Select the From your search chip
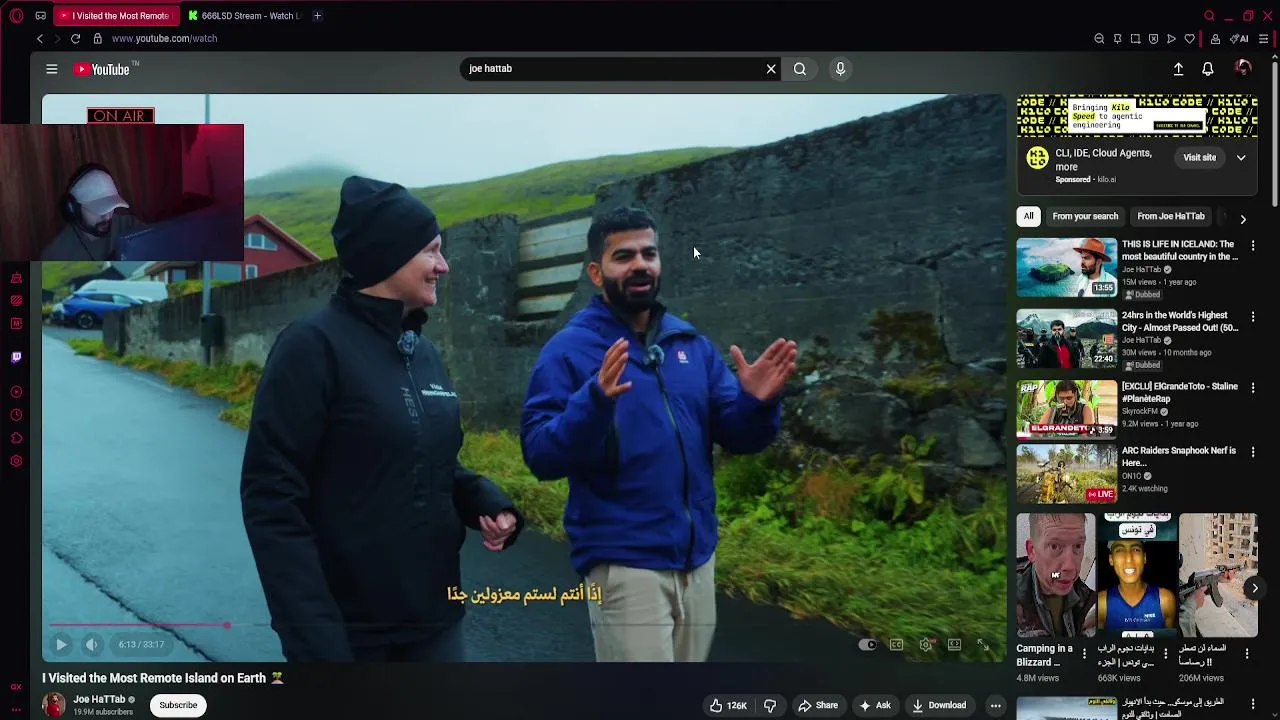Viewport: 1280px width, 720px height. point(1085,216)
